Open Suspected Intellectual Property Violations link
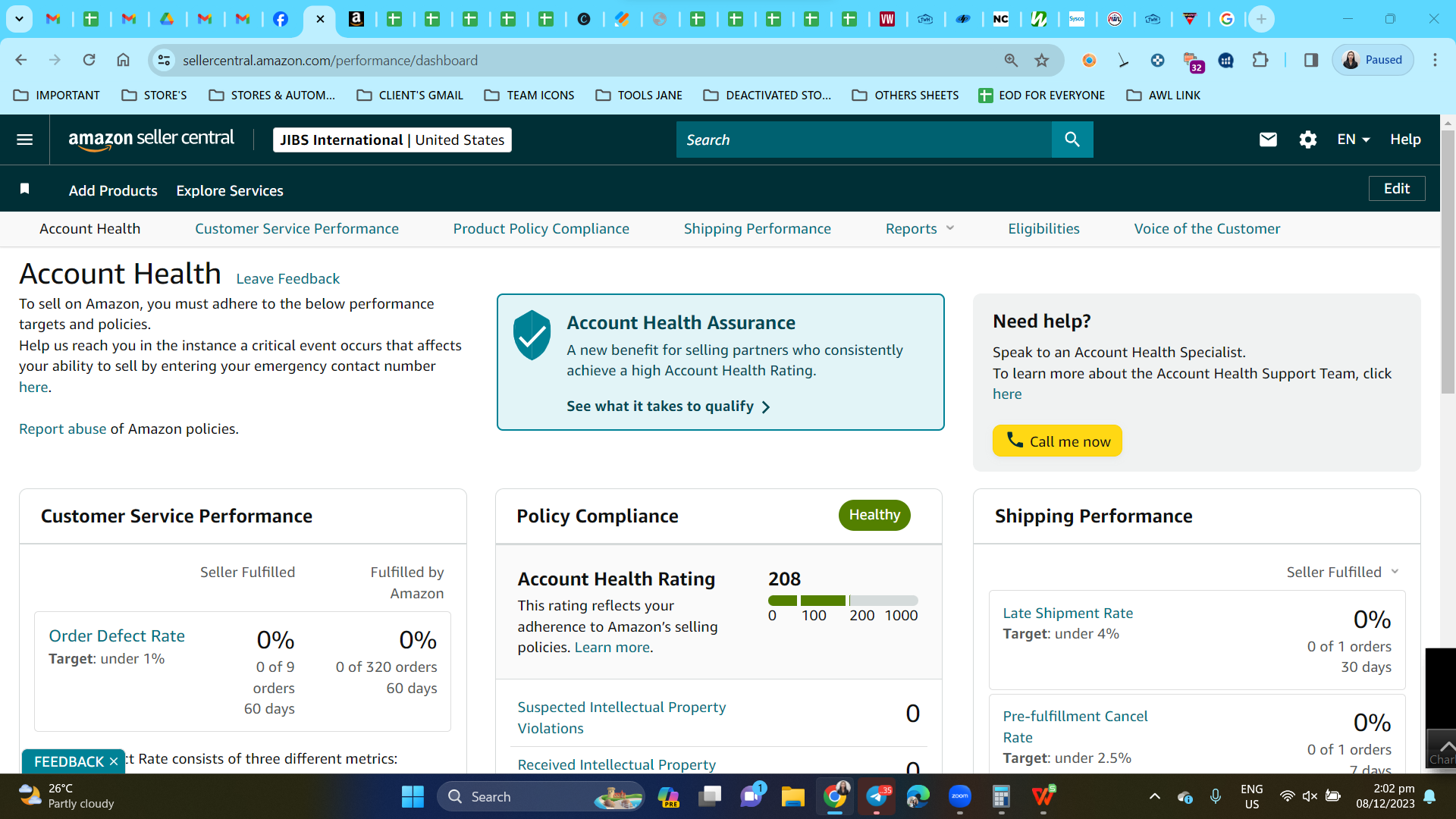The height and width of the screenshot is (819, 1456). [621, 718]
